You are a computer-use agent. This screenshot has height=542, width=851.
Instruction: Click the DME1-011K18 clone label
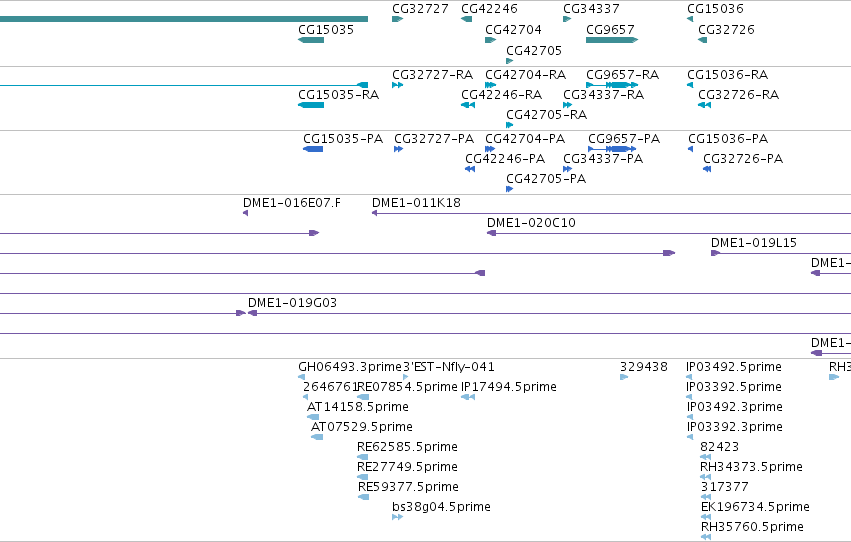[x=416, y=202]
